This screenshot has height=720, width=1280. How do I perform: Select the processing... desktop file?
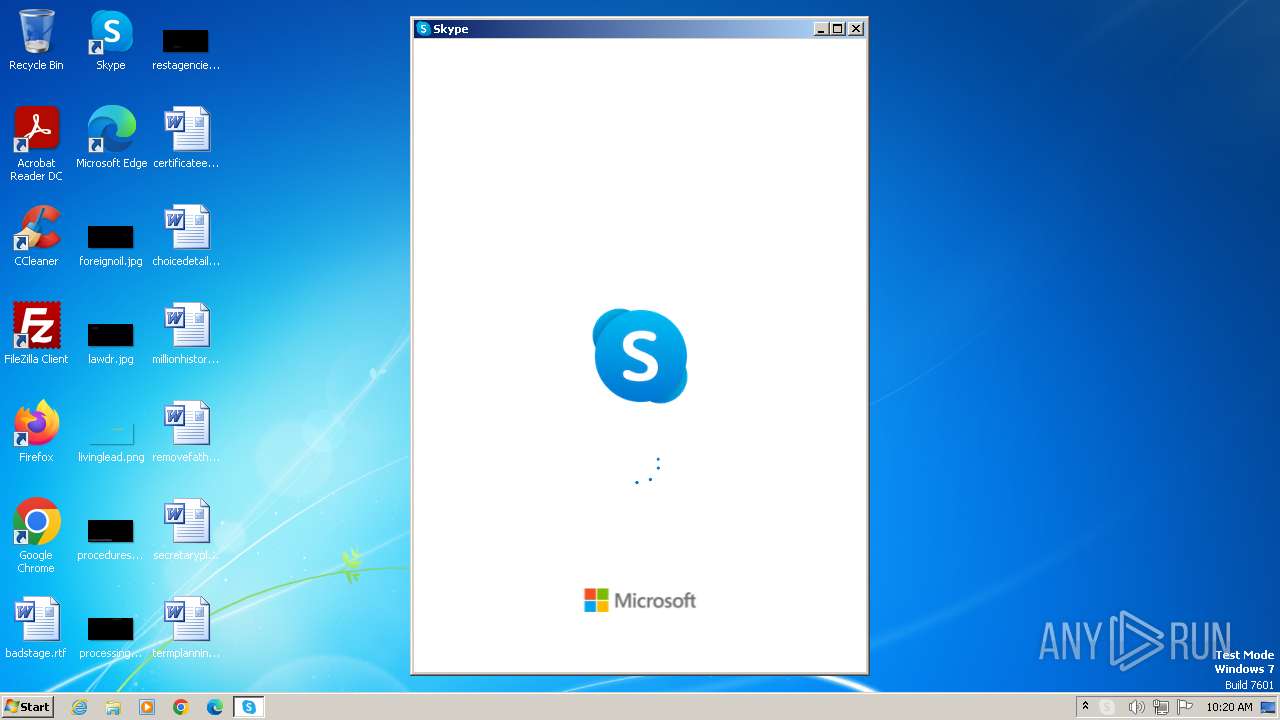(x=111, y=635)
